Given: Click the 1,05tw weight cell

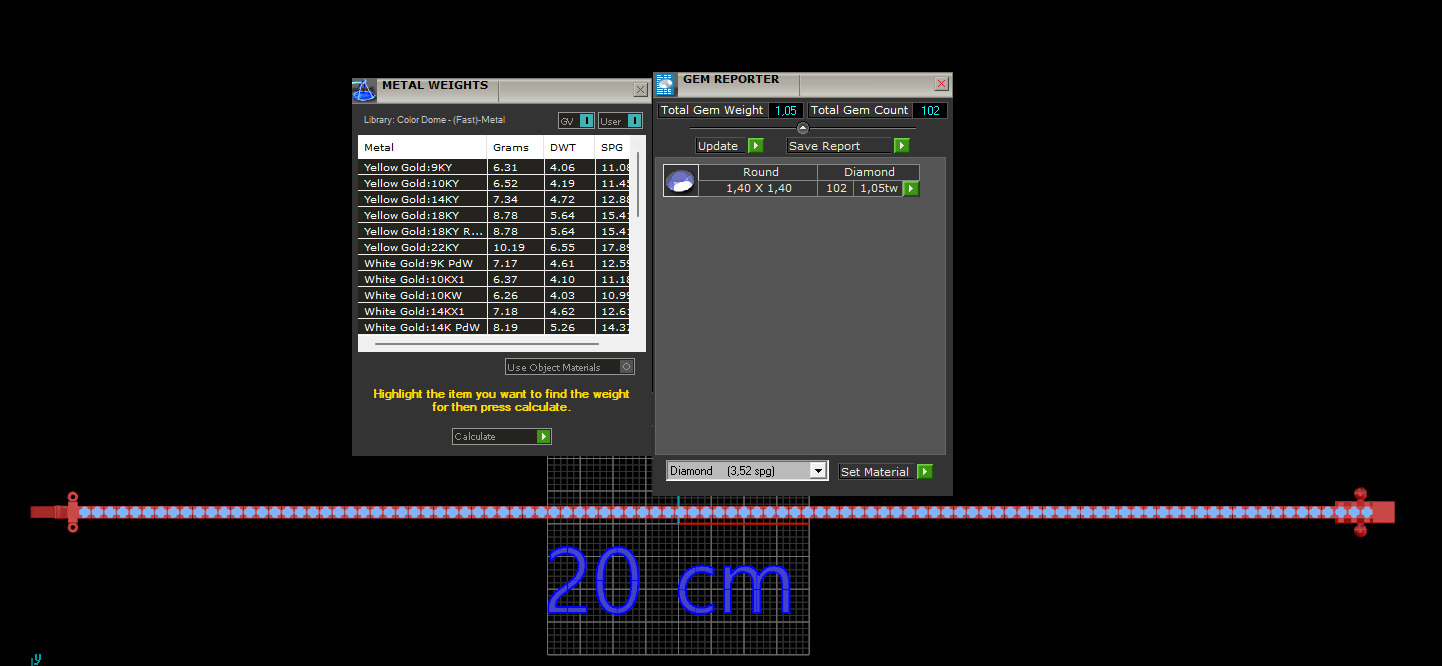Looking at the screenshot, I should (x=879, y=188).
